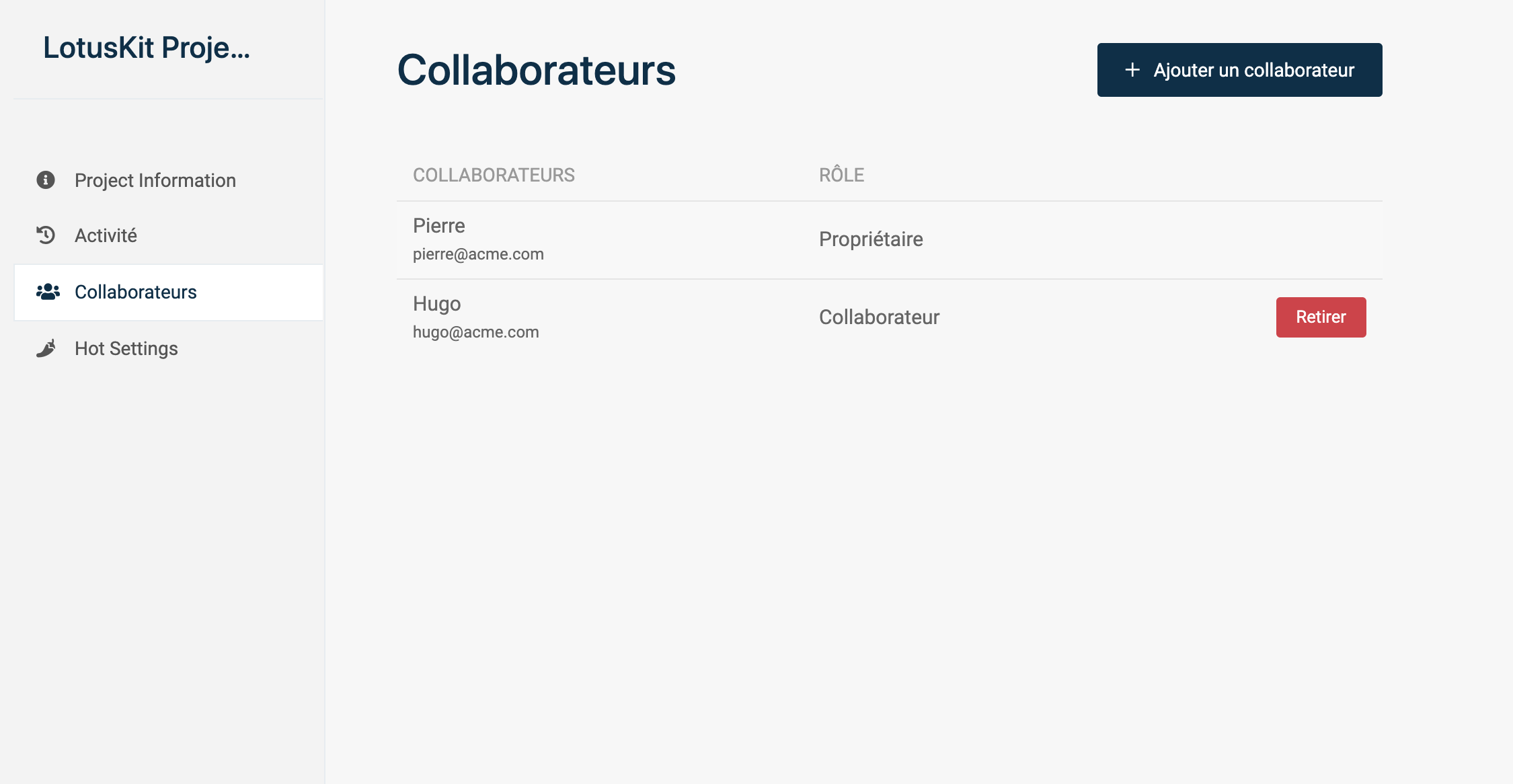
Task: Click the people group icon in the sidebar
Action: tap(48, 292)
